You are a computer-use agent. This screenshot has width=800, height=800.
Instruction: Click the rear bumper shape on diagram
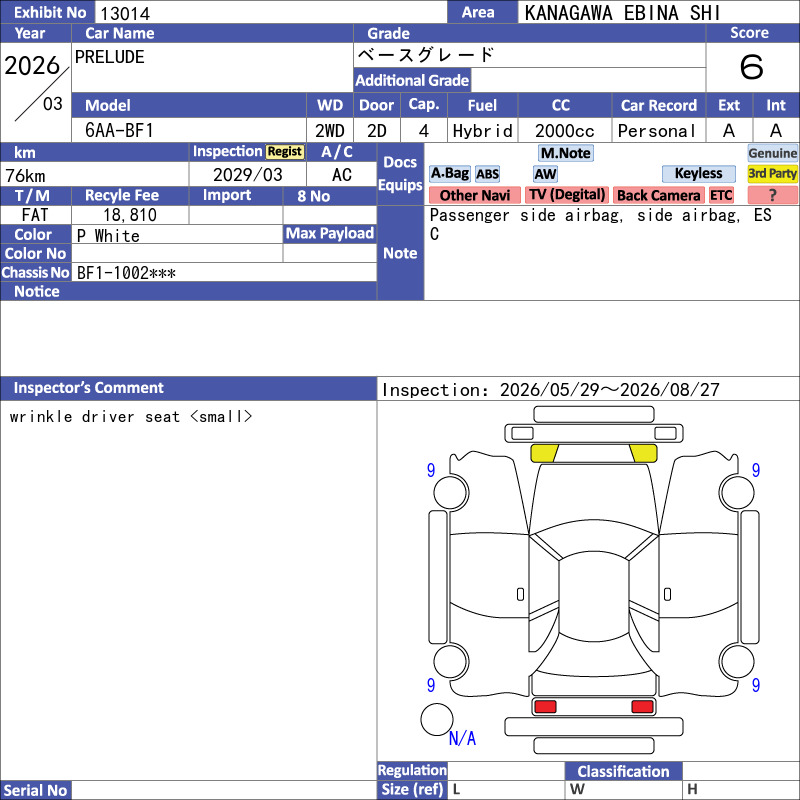tap(594, 727)
